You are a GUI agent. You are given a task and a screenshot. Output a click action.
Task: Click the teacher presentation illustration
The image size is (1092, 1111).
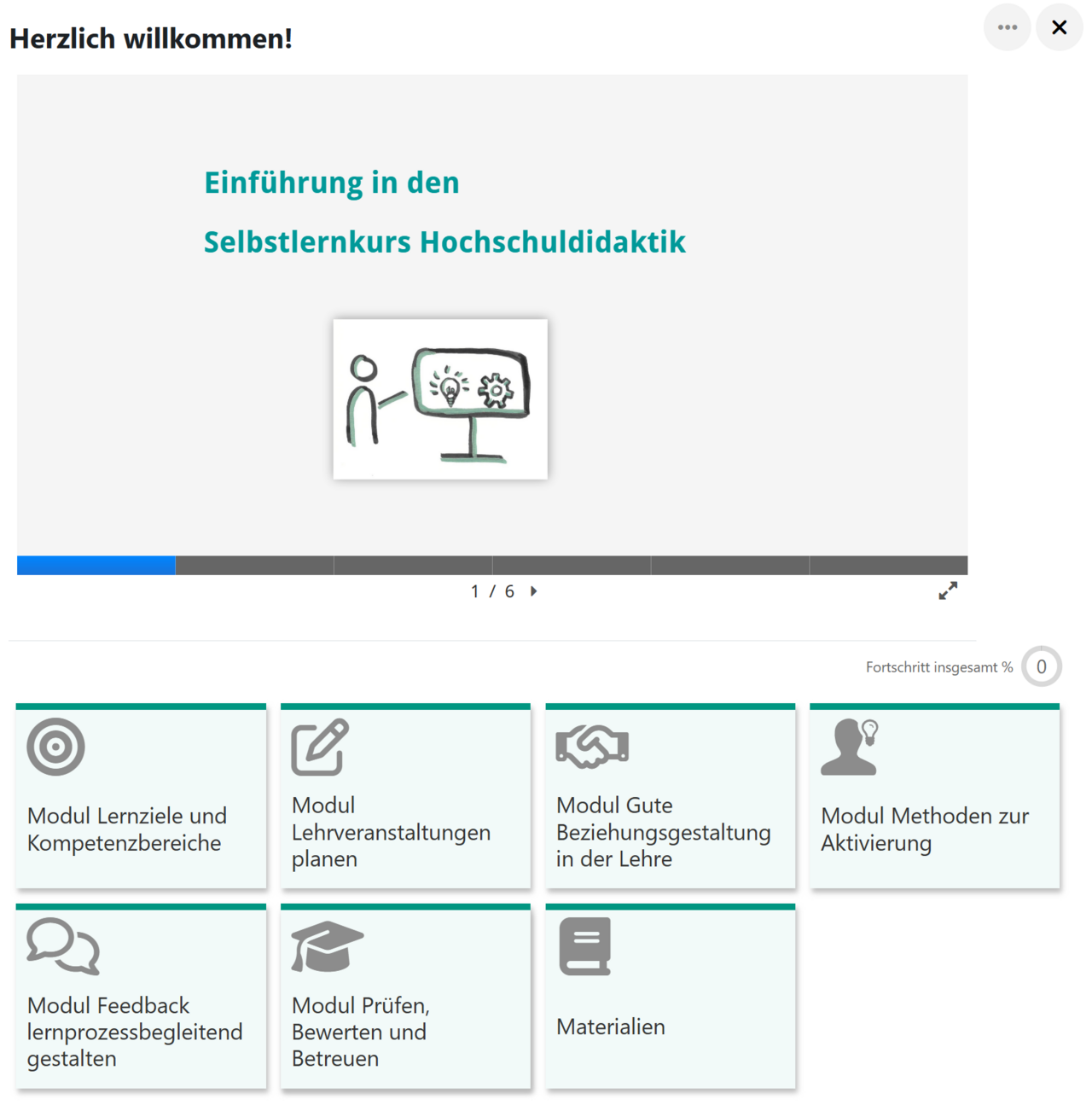click(x=440, y=399)
